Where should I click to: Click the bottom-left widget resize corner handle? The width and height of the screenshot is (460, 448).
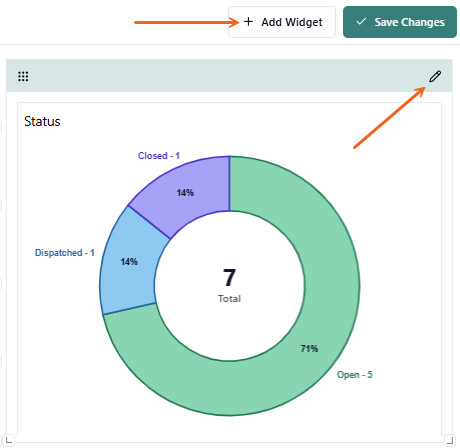tap(9, 439)
